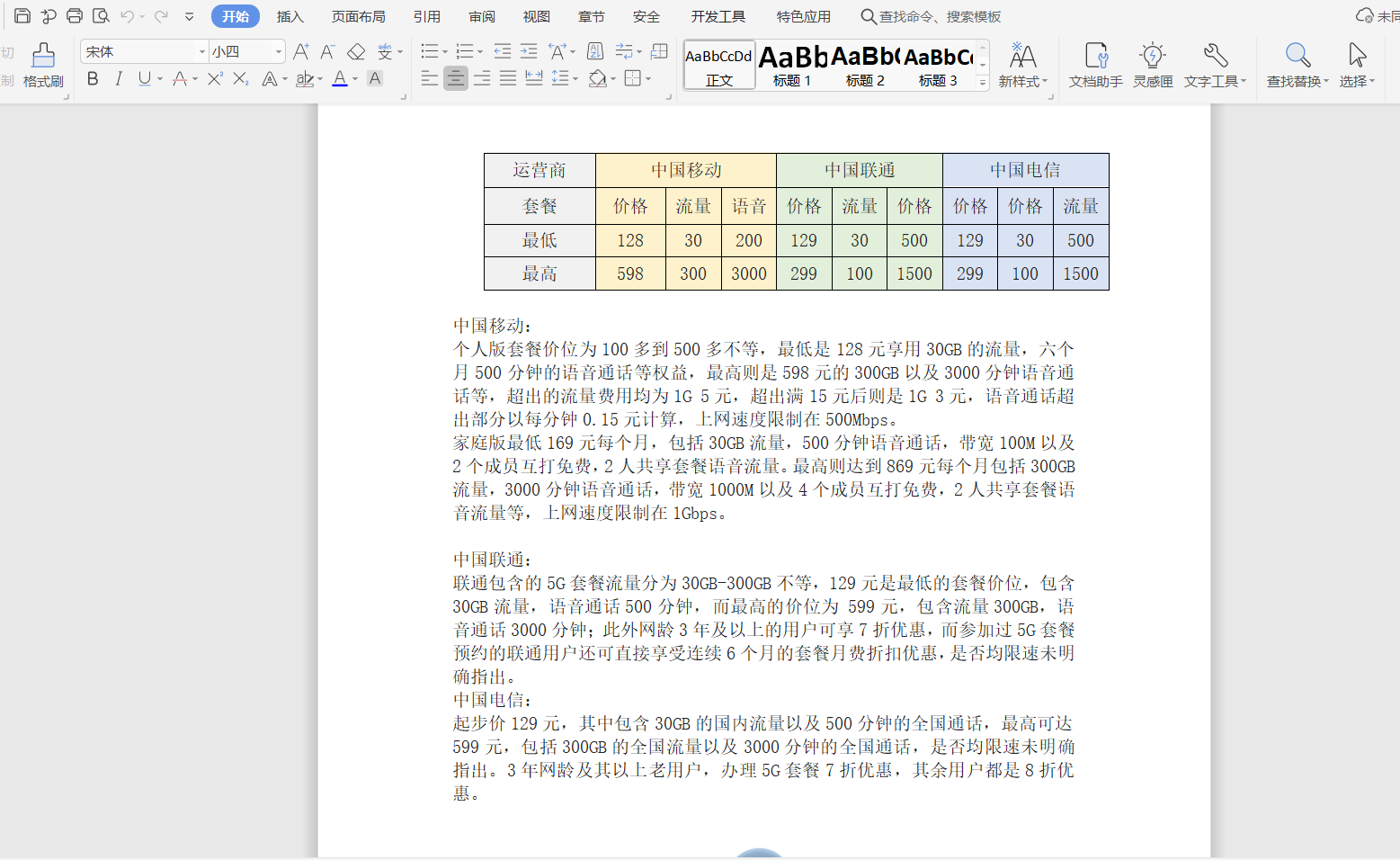This screenshot has height=860, width=1400.
Task: Click the table cell containing 3000
Action: pyautogui.click(x=749, y=273)
